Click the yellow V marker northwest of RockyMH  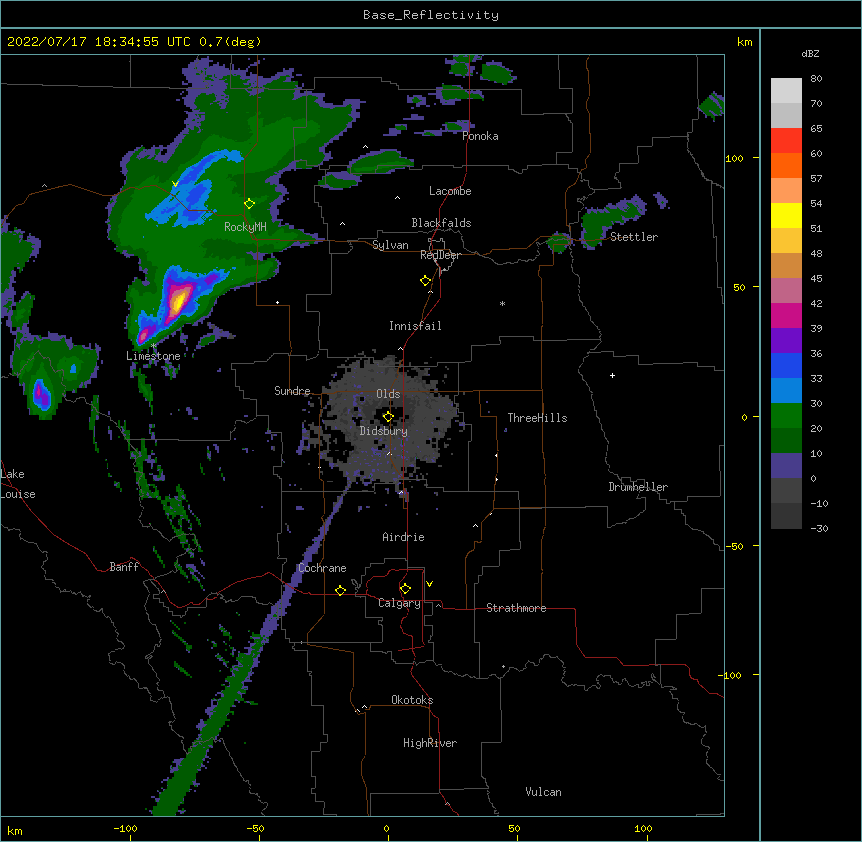coord(175,184)
